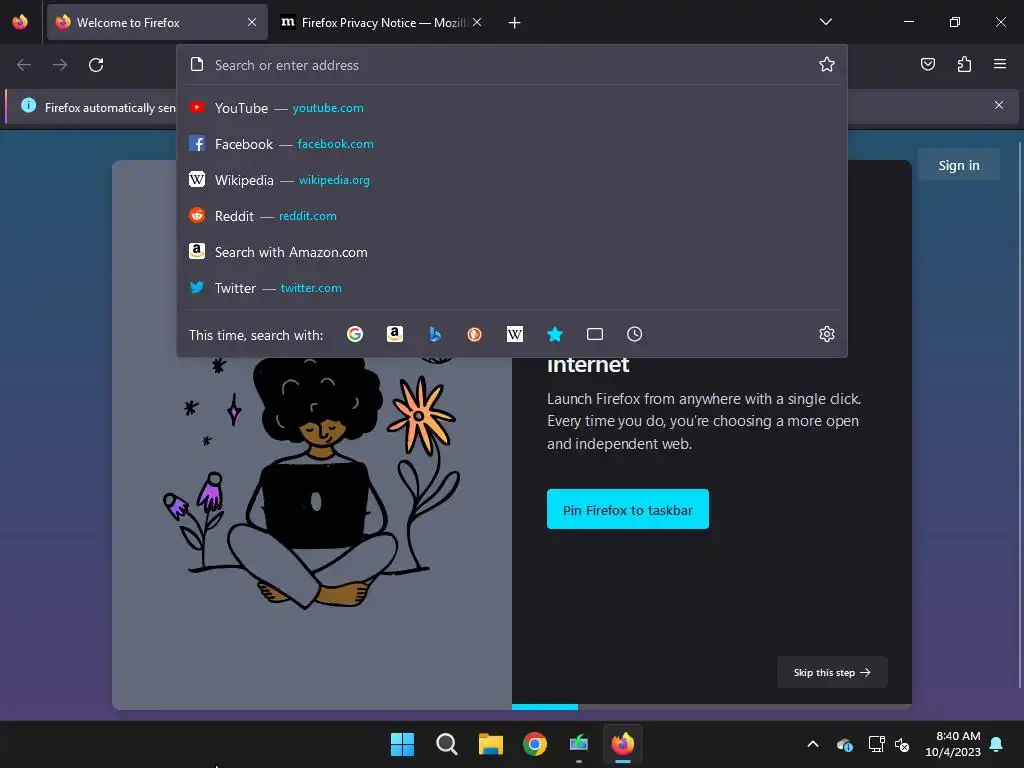Open the taskbar clock and date
Image resolution: width=1024 pixels, height=768 pixels.
point(953,744)
